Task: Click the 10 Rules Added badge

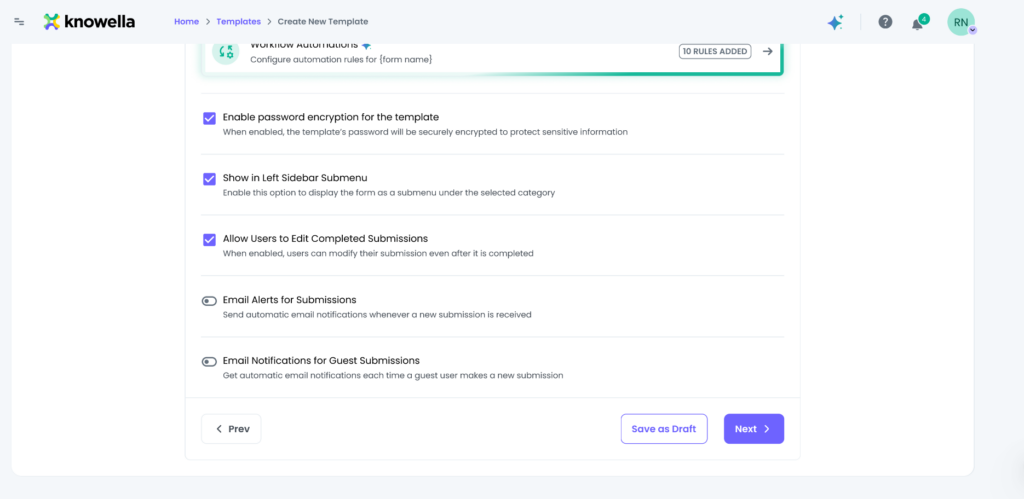Action: pyautogui.click(x=715, y=51)
